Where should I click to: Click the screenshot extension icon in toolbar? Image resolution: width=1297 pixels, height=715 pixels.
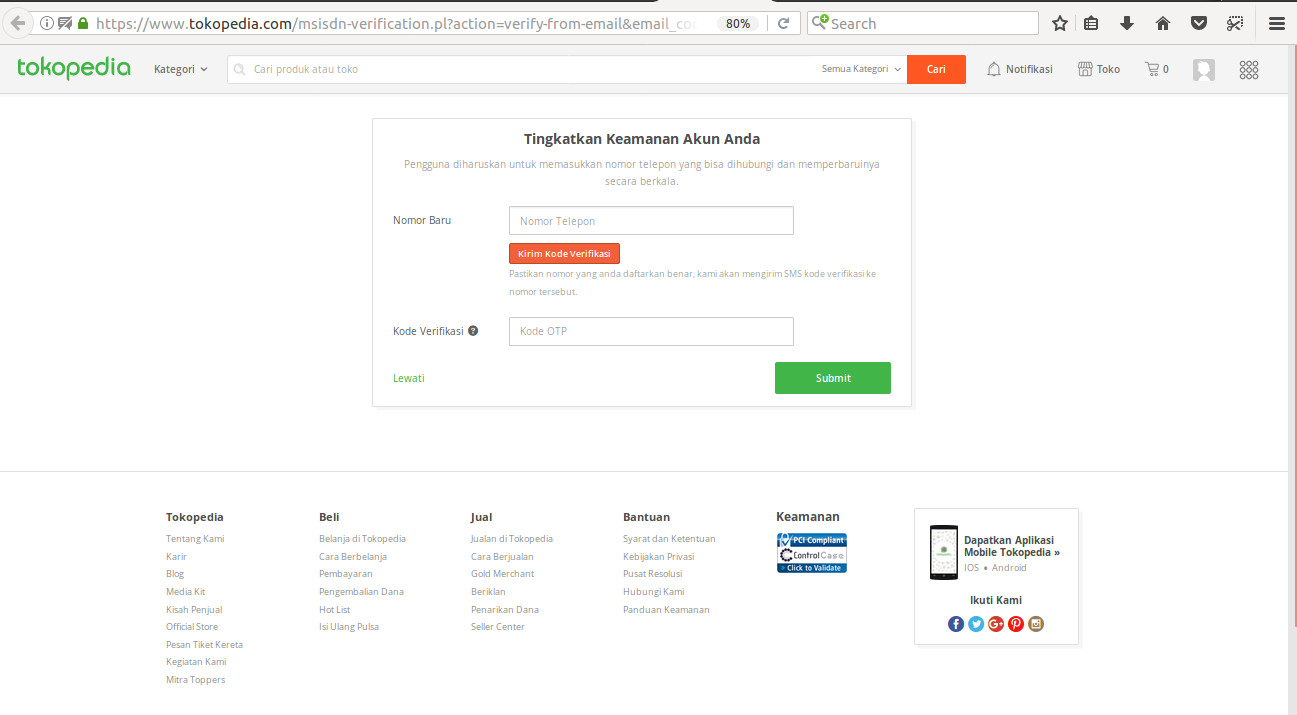1236,23
